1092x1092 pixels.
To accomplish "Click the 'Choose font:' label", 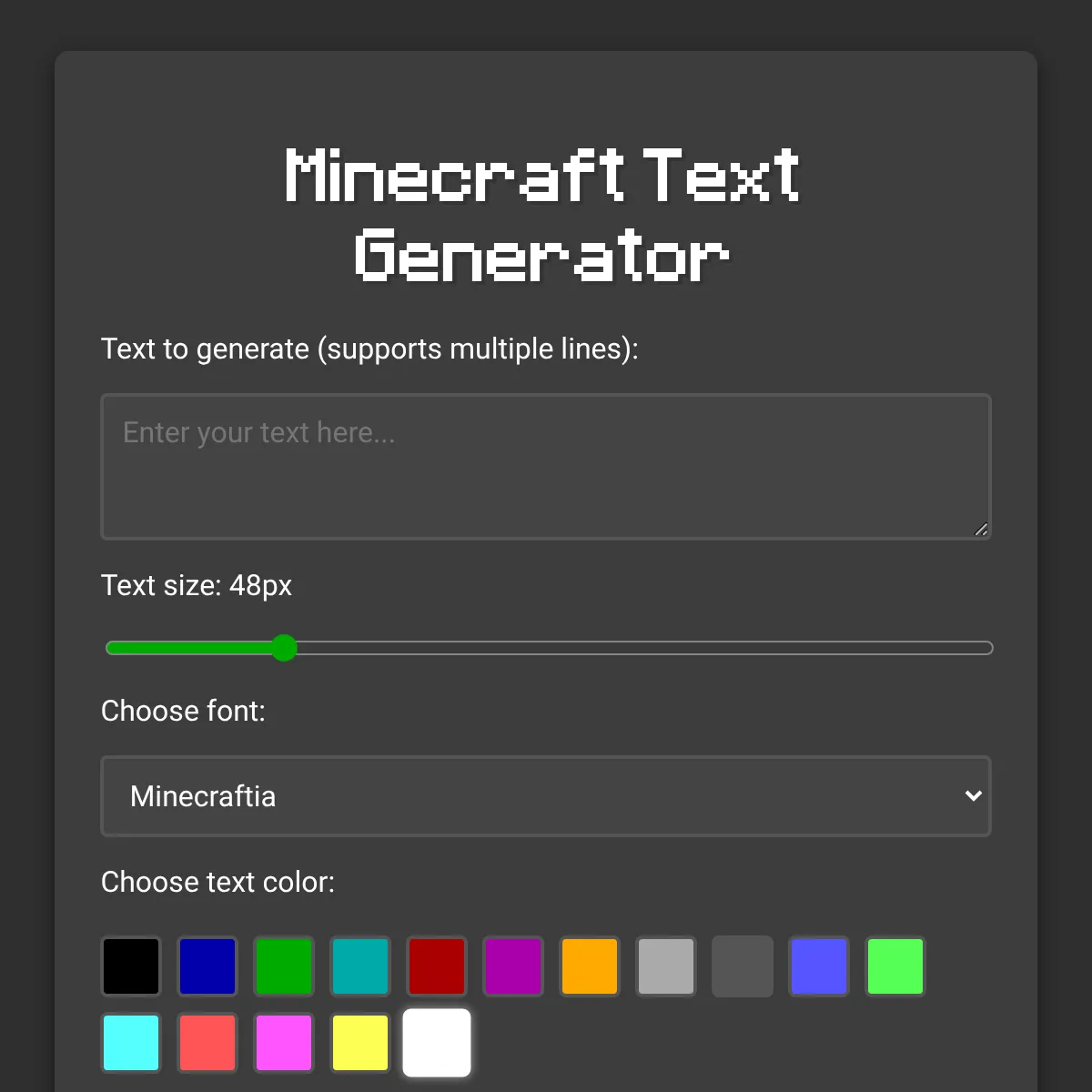I will pos(183,711).
